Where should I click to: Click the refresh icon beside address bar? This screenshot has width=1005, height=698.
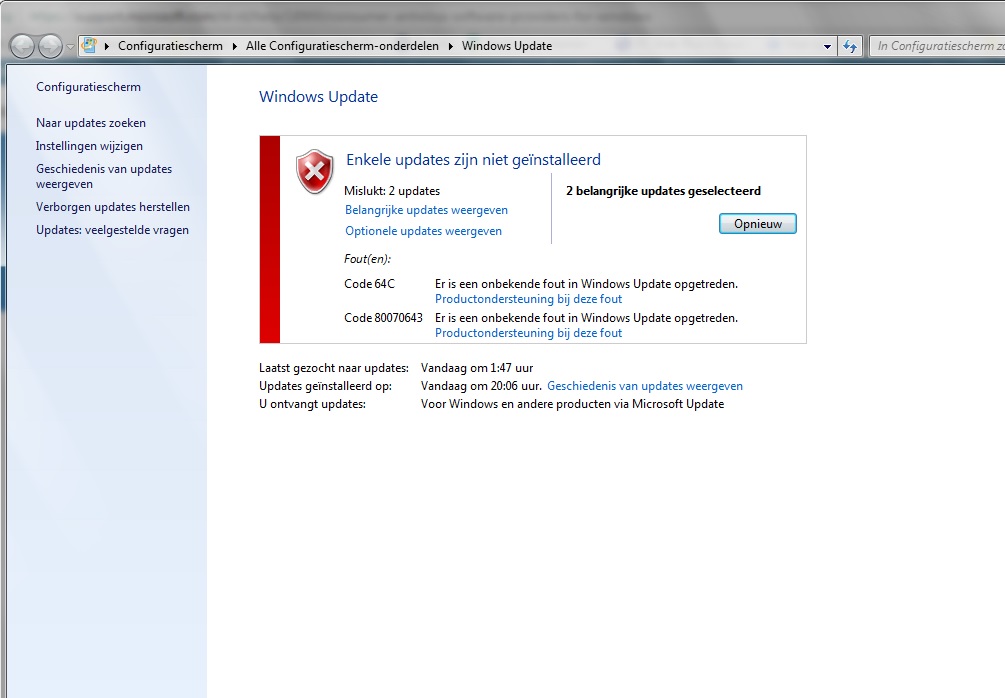850,46
